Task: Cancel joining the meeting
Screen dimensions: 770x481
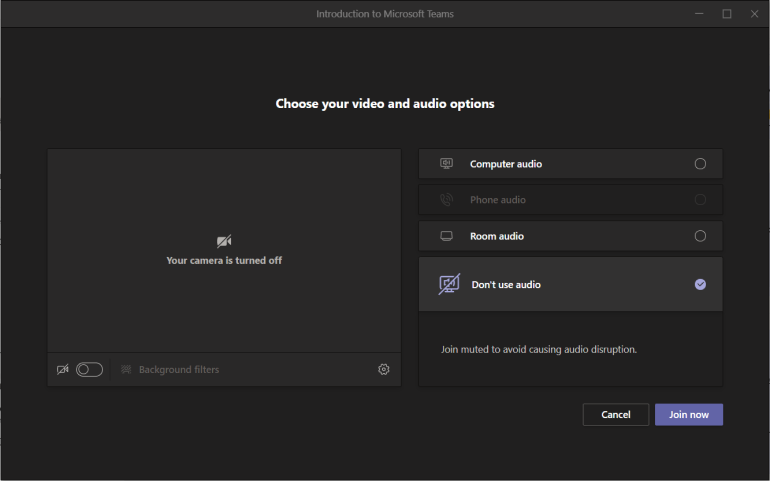Action: [616, 415]
